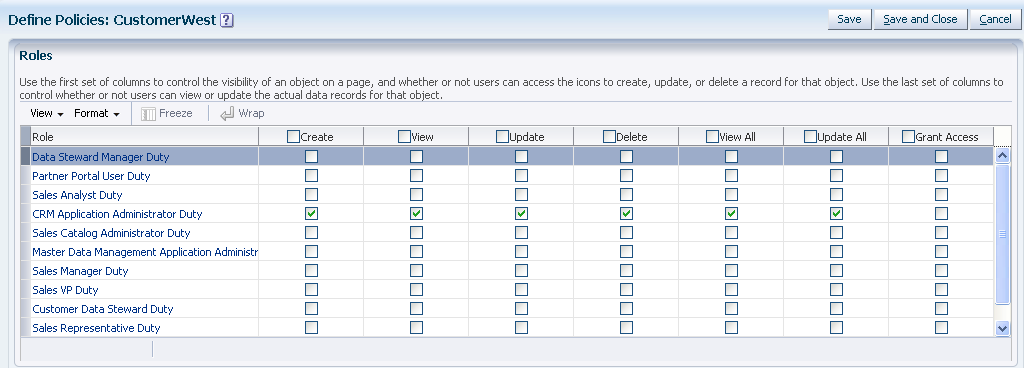Click the Freeze column toolbar icon
The width and height of the screenshot is (1024, 368).
(149, 114)
